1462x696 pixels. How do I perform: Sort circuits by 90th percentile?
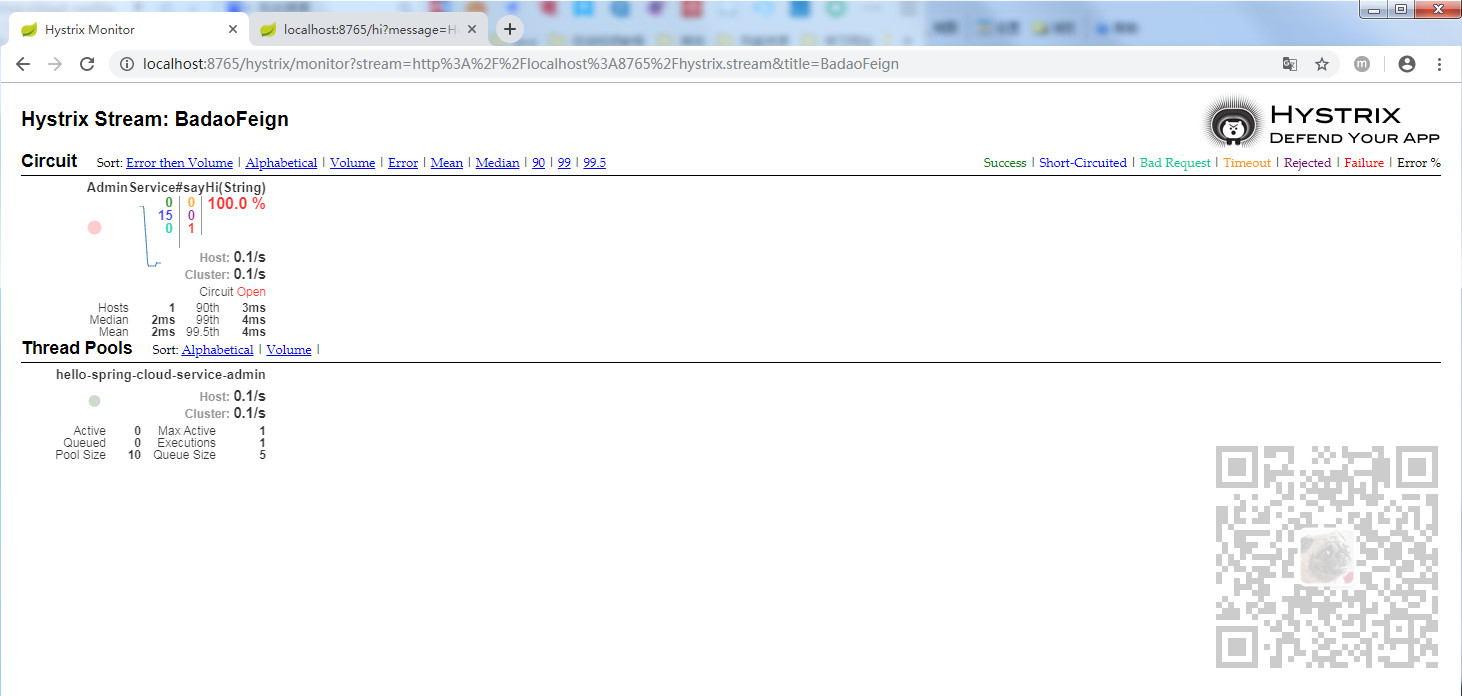coord(538,163)
